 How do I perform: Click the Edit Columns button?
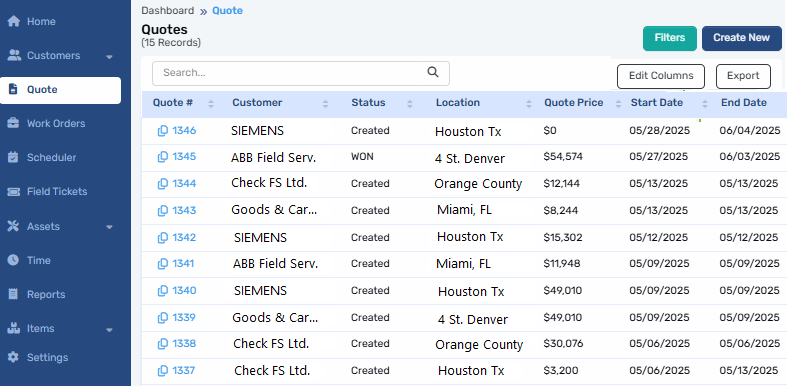[x=661, y=76]
